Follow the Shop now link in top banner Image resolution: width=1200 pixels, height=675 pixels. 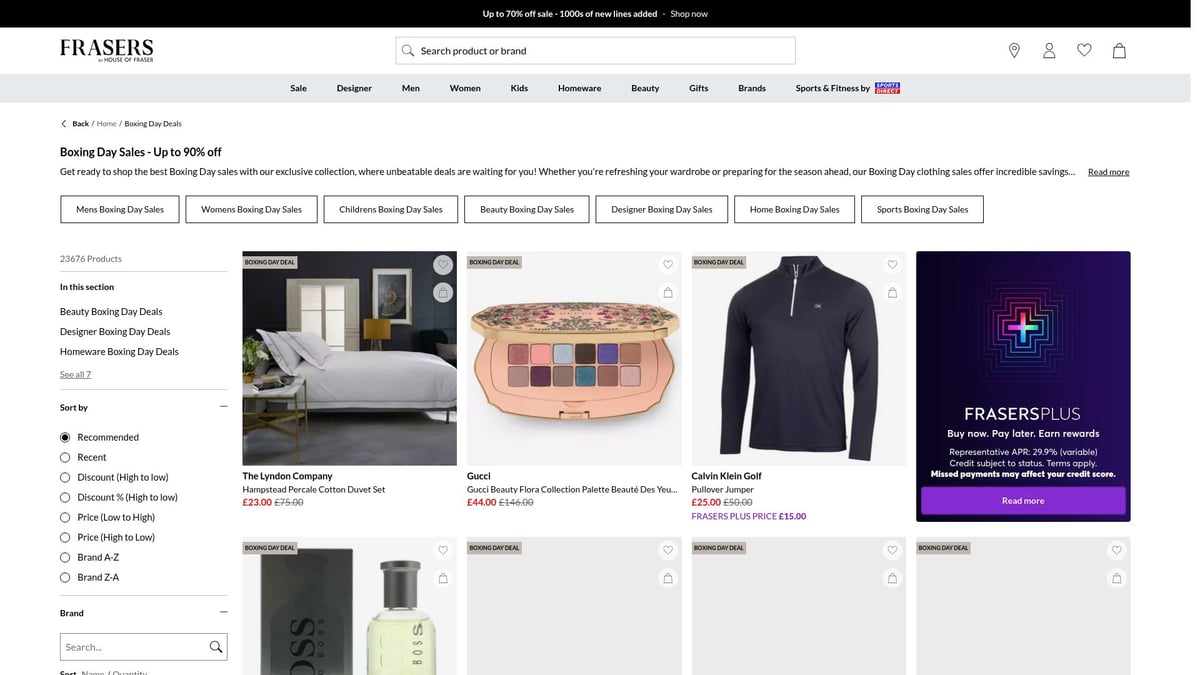click(689, 13)
